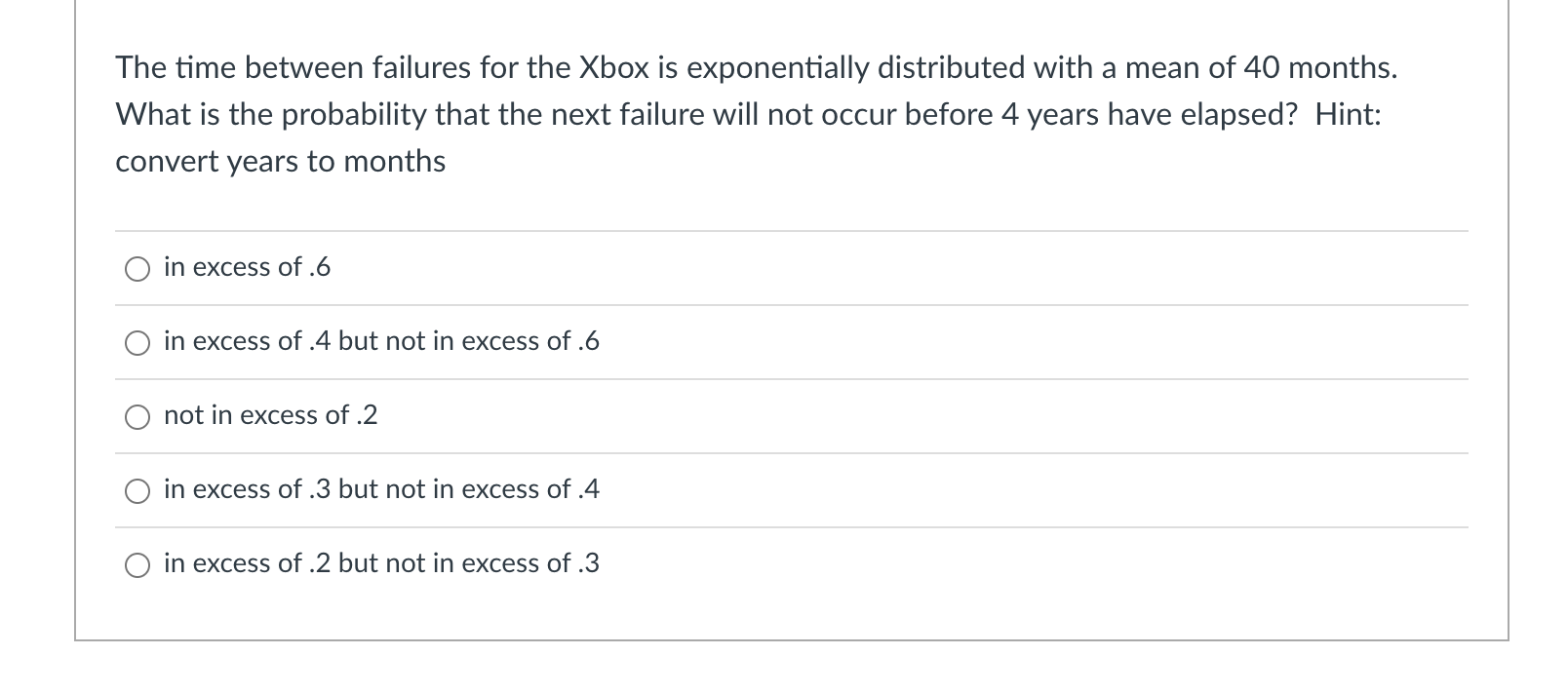
Task: Click the hint text "convert years to months"
Action: coord(280,160)
